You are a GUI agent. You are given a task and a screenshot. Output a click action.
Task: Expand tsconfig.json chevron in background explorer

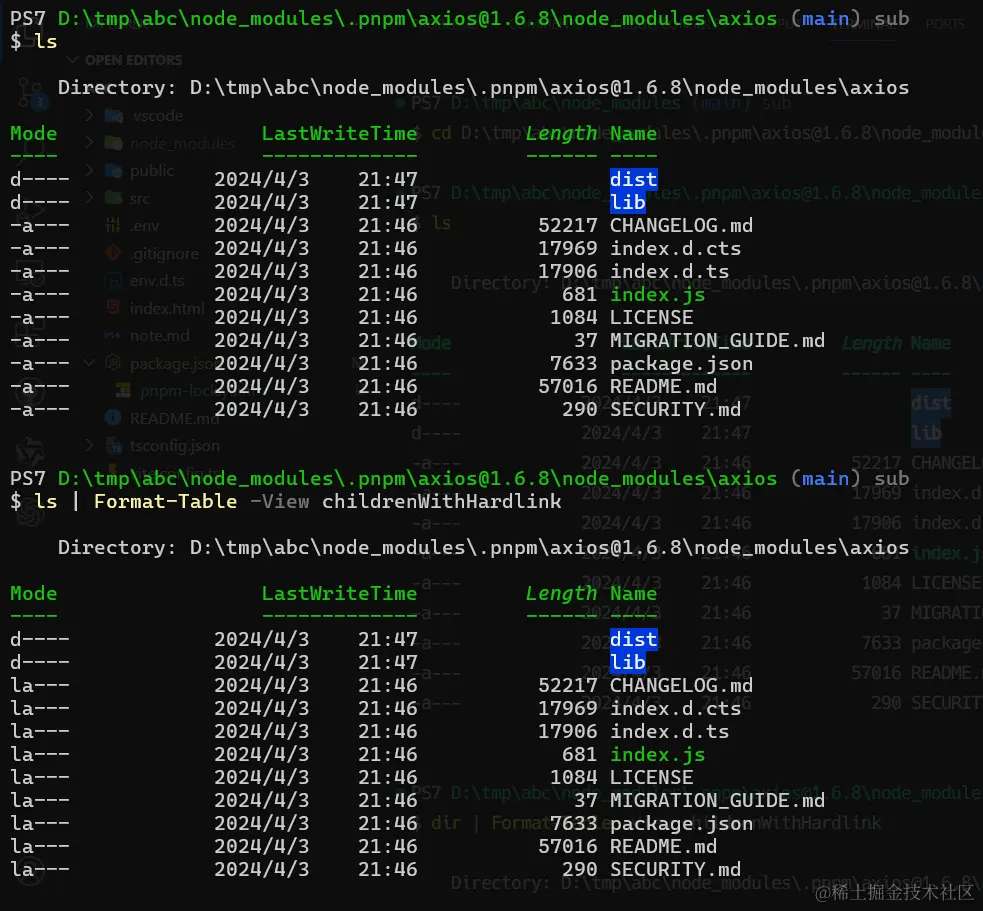[x=89, y=445]
